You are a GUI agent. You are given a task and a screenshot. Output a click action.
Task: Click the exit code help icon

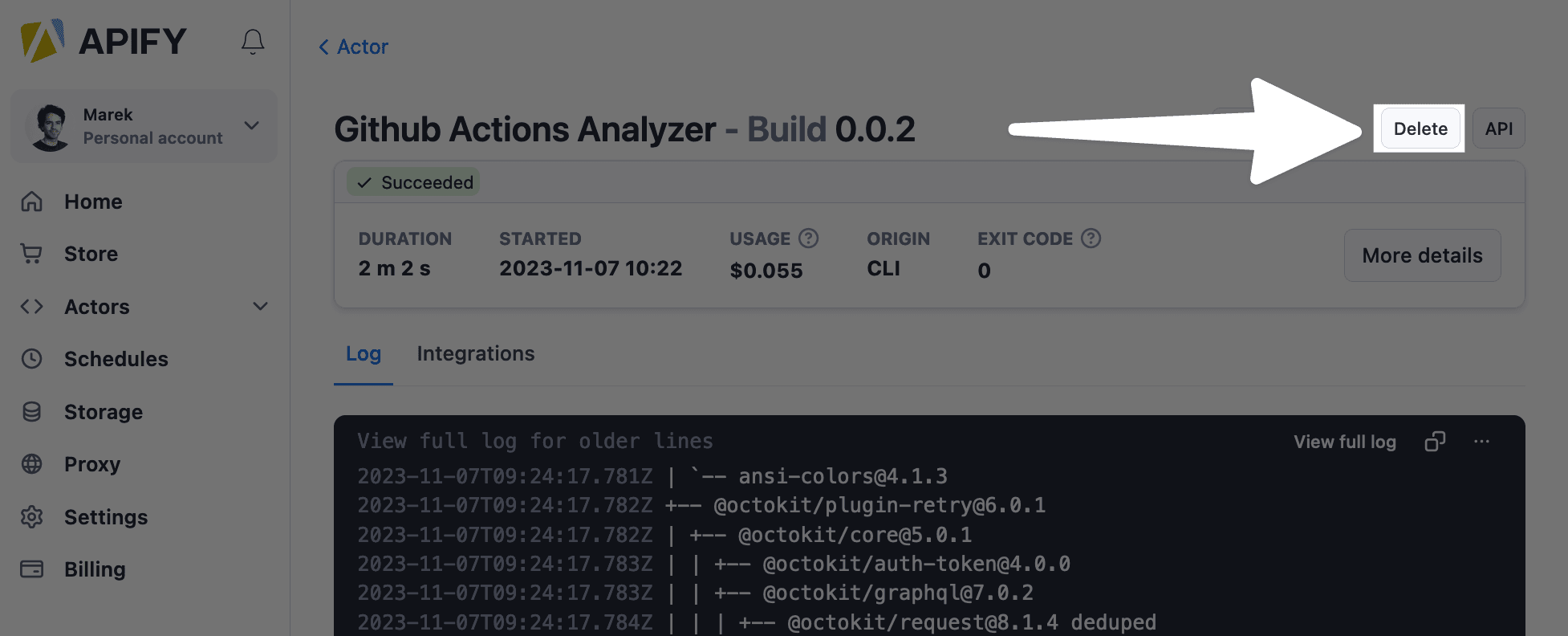pyautogui.click(x=1091, y=238)
